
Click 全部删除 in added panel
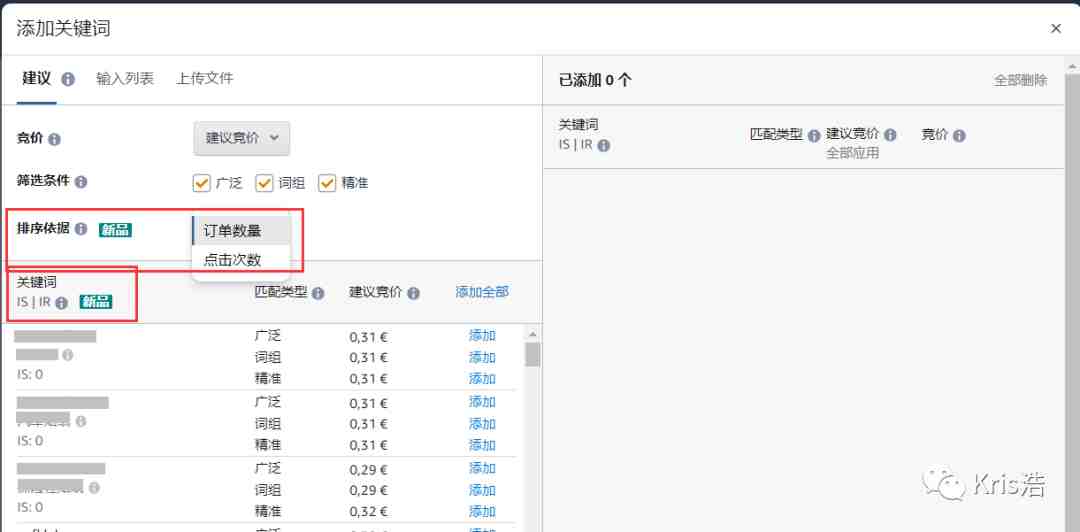pyautogui.click(x=1020, y=80)
